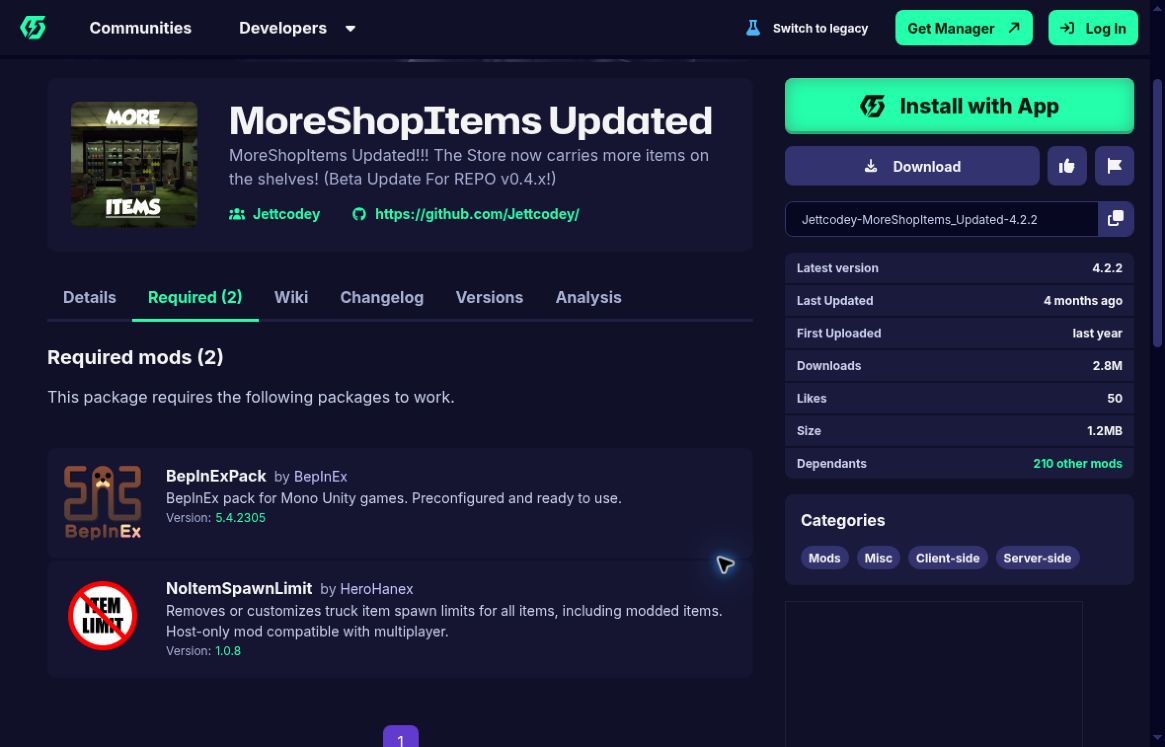Install with App button
Screen dimensions: 1165x747
[x=958, y=106]
